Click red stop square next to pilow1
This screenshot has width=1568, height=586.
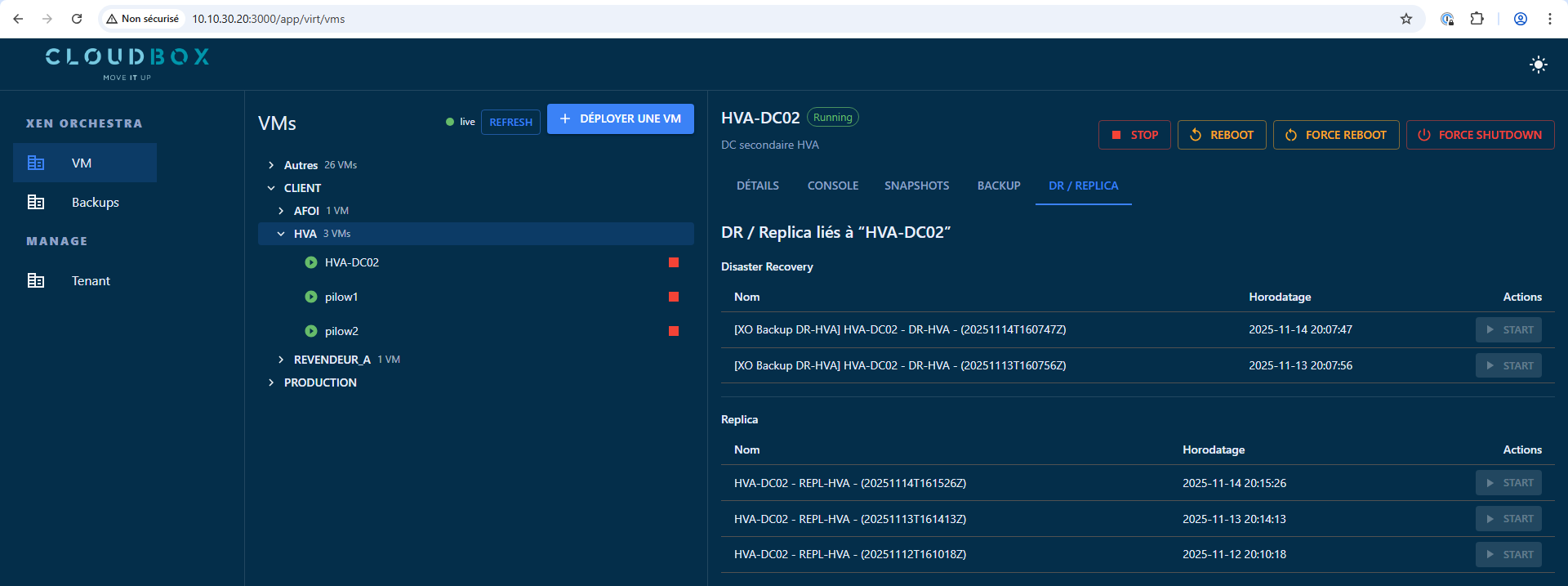point(674,297)
